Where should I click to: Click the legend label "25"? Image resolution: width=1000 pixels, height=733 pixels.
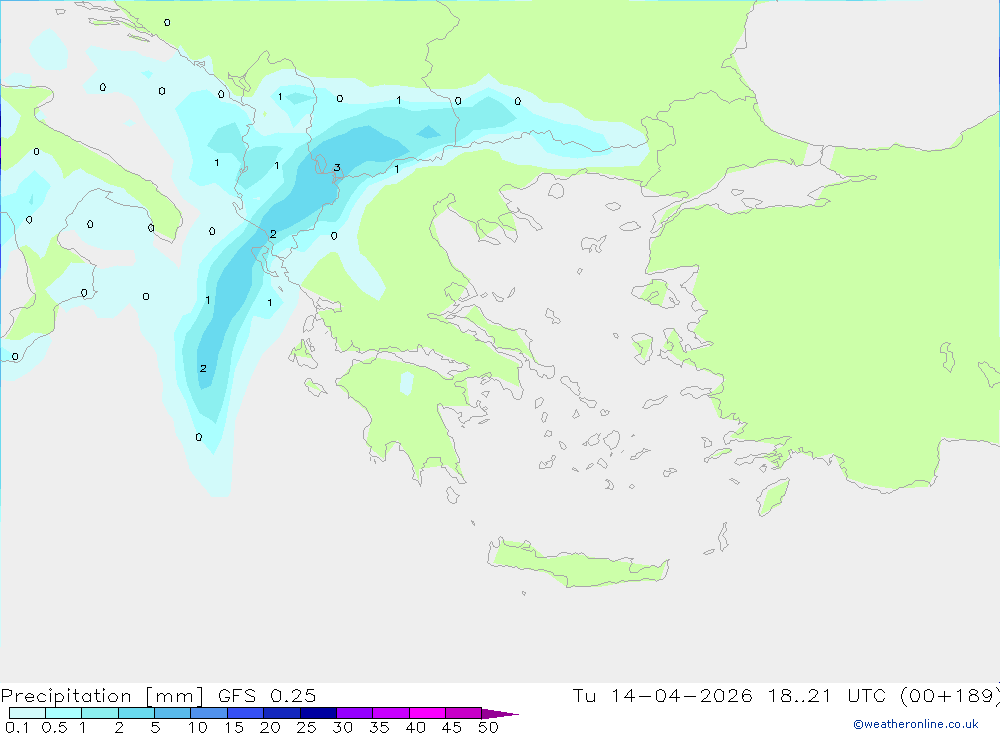click(x=307, y=727)
